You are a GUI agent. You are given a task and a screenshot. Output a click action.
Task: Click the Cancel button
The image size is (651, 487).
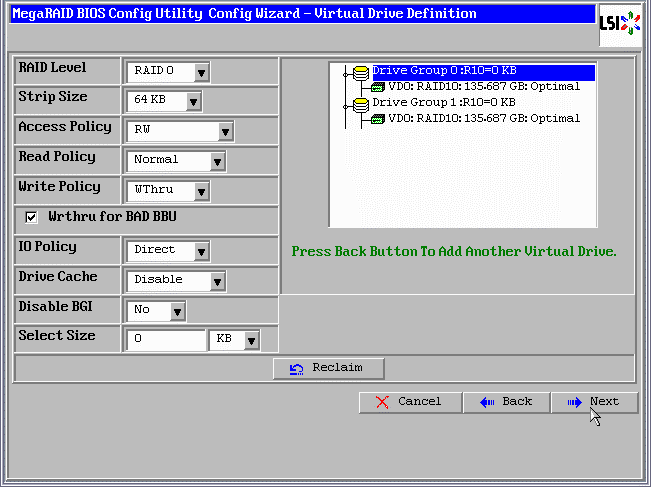pos(409,402)
